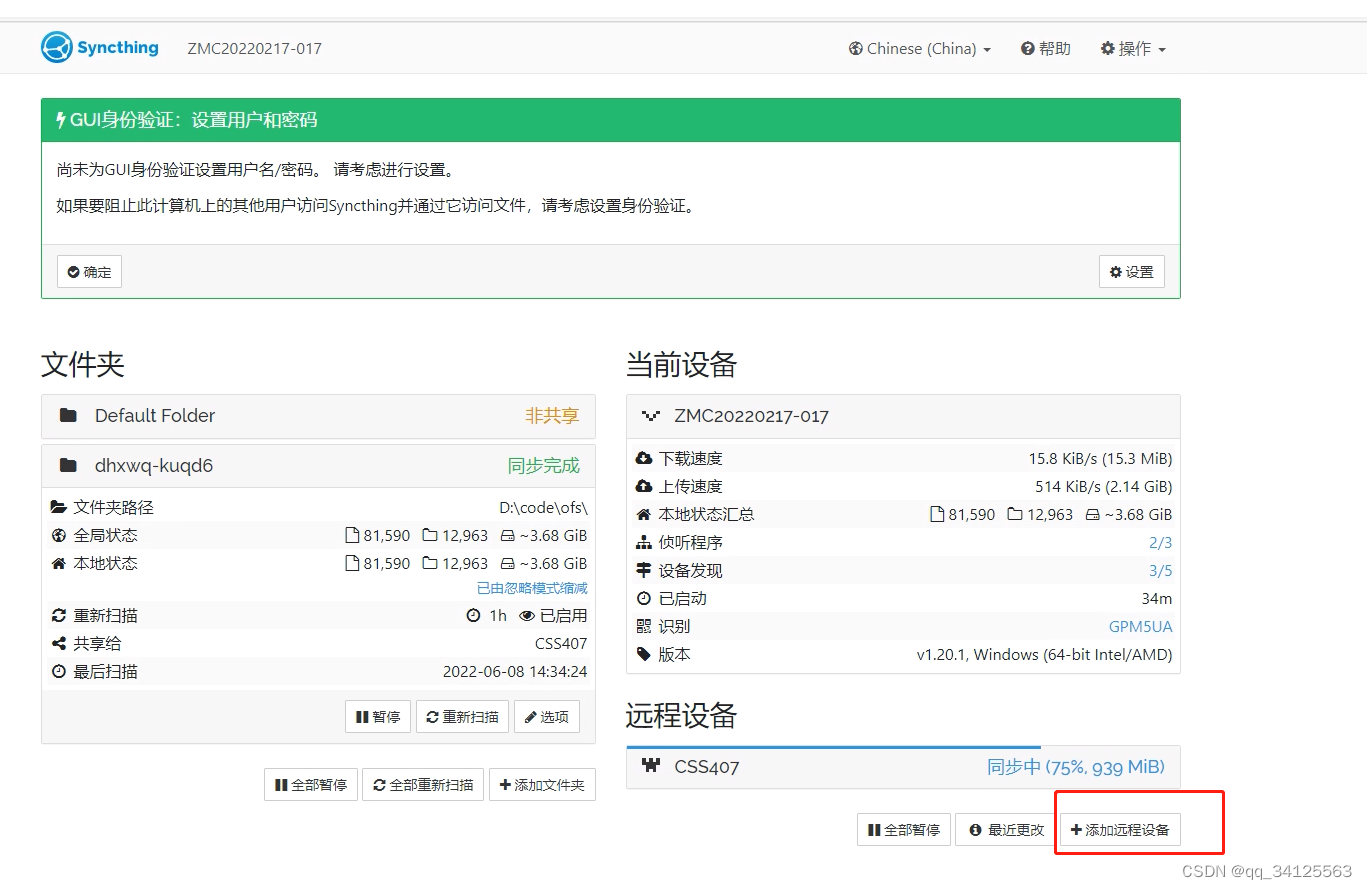Click 全部暂停 under remote devices
The height and width of the screenshot is (889, 1367).
pos(903,829)
